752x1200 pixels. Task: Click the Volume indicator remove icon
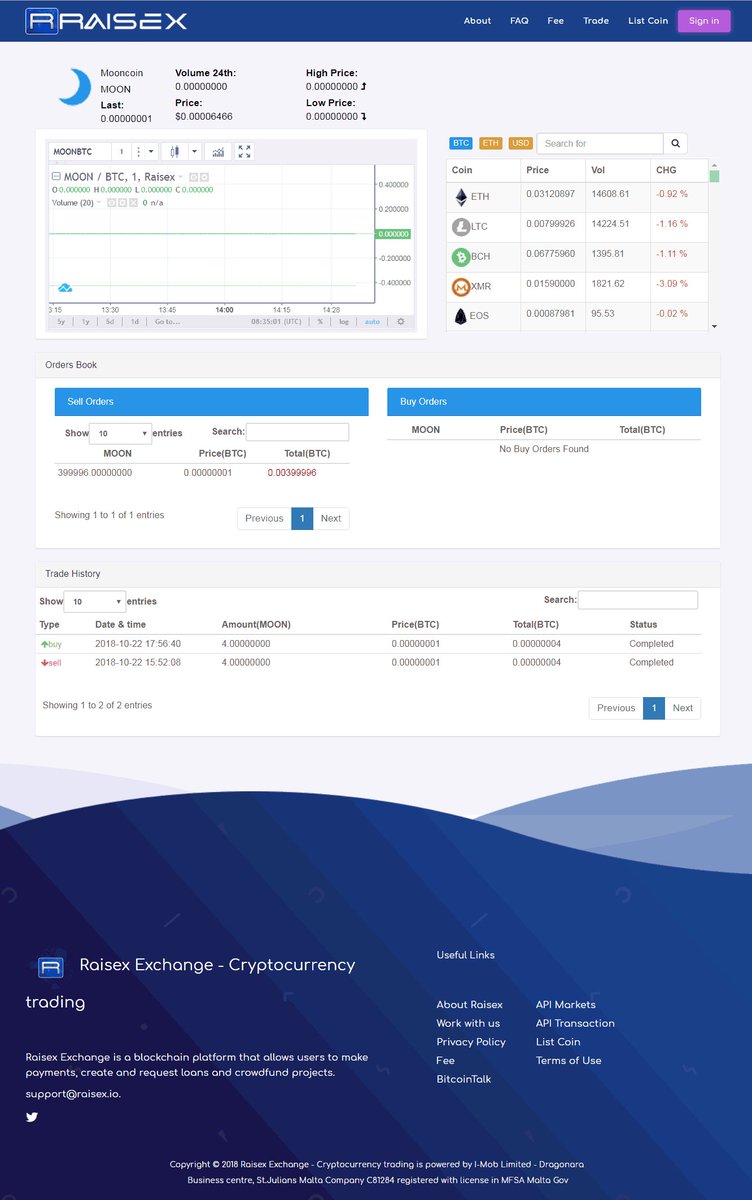point(133,202)
